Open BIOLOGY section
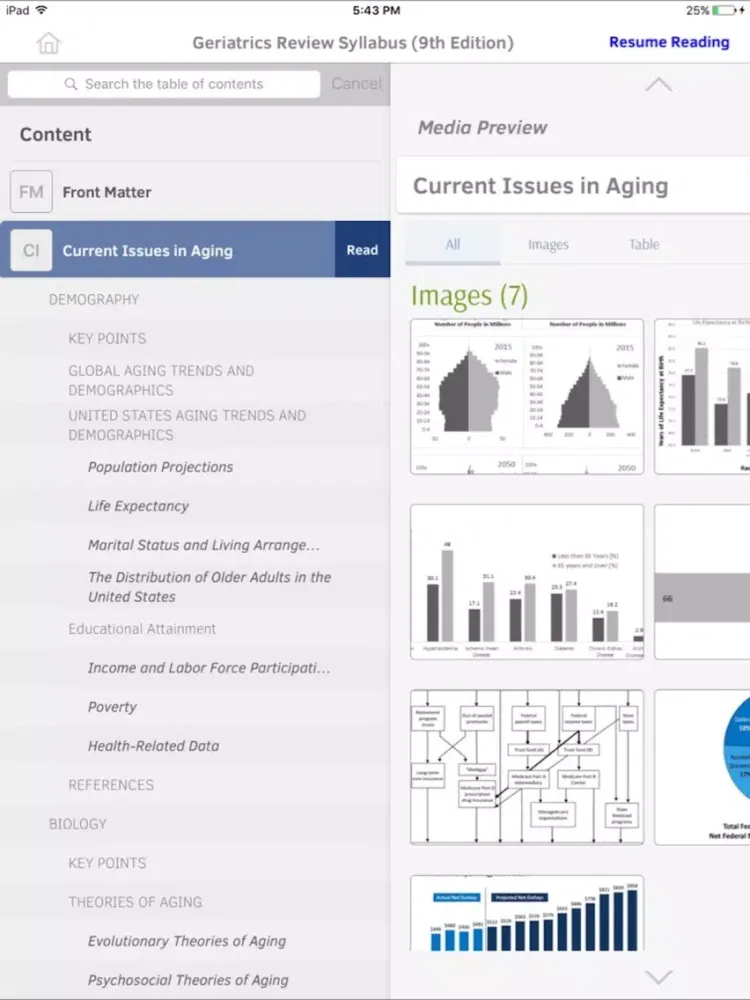Screen dimensions: 750x1000 [x=77, y=823]
